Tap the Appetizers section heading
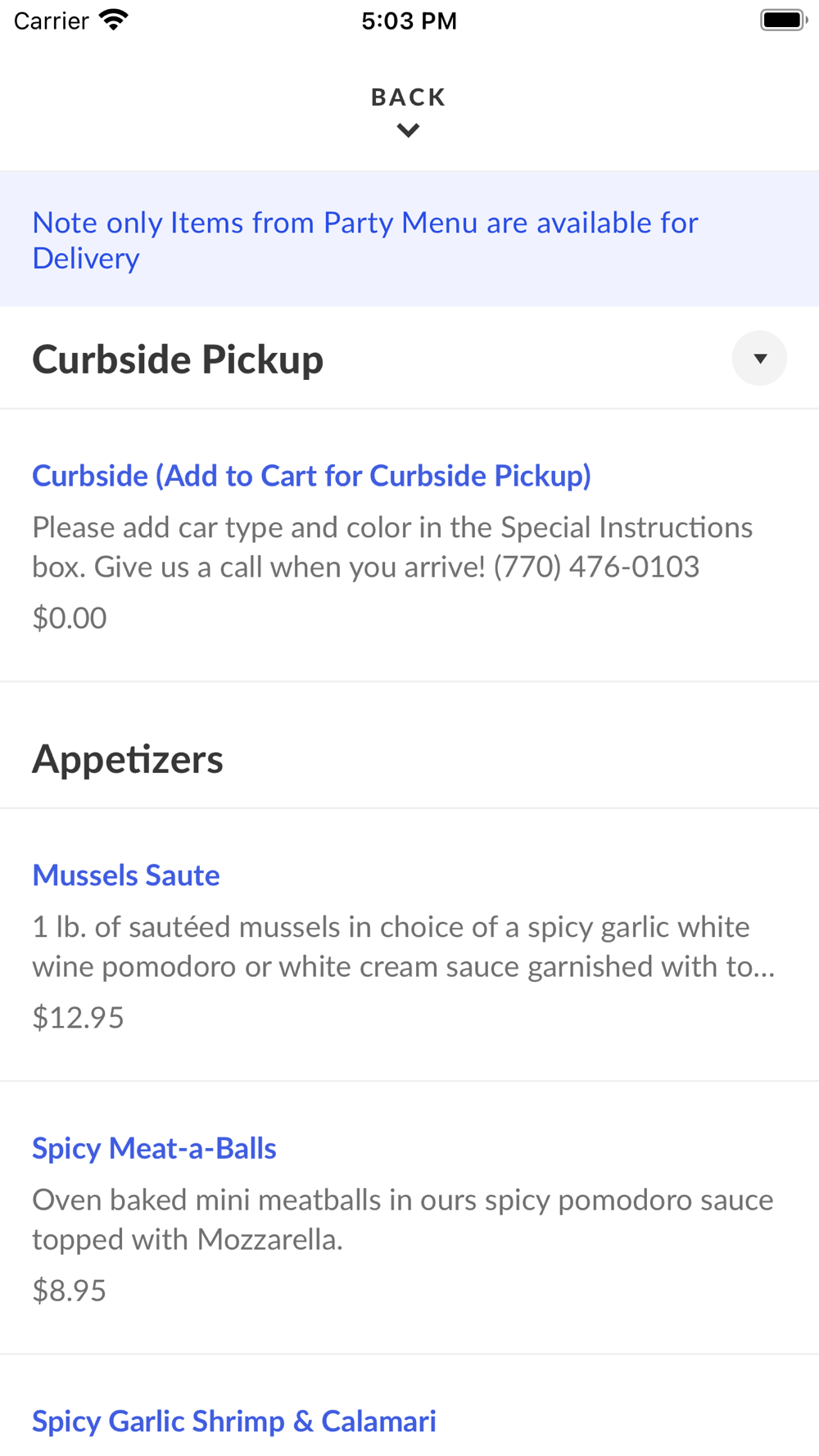The height and width of the screenshot is (1456, 819). 128,759
